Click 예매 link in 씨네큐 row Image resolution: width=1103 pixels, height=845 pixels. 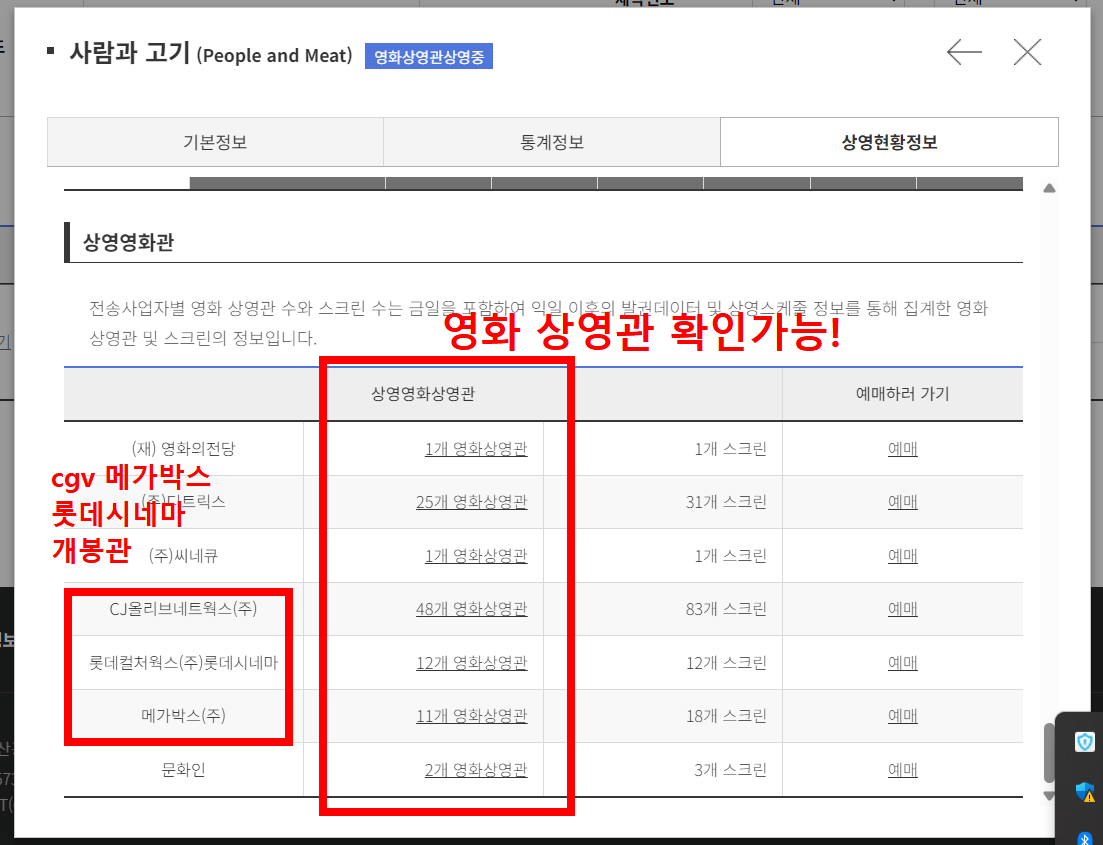pyautogui.click(x=903, y=556)
